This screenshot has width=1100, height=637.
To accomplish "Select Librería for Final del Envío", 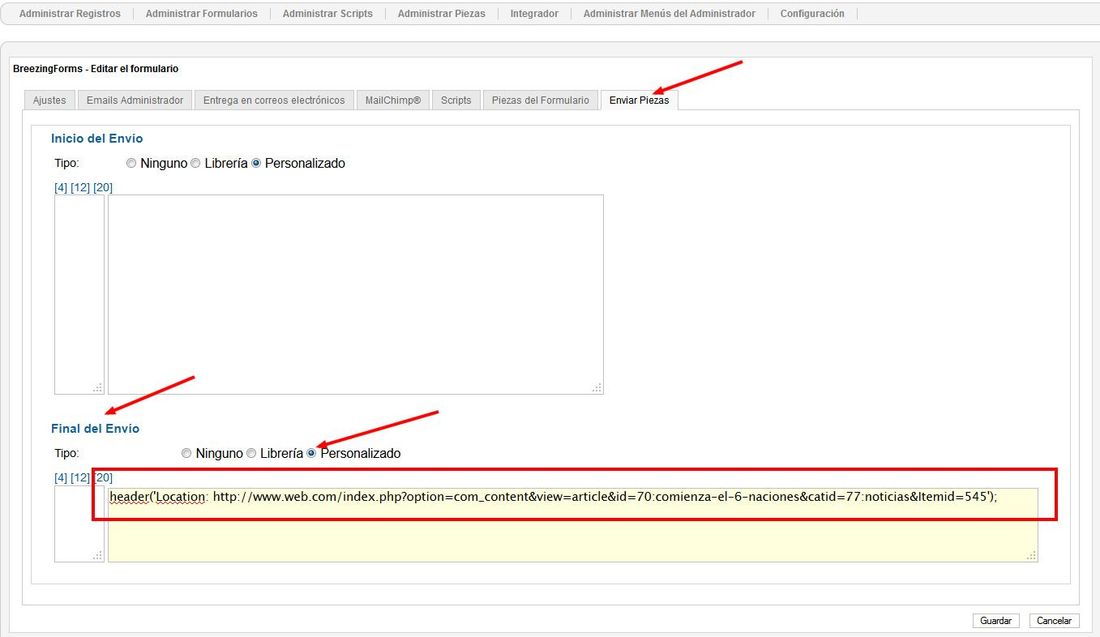I will pos(251,453).
